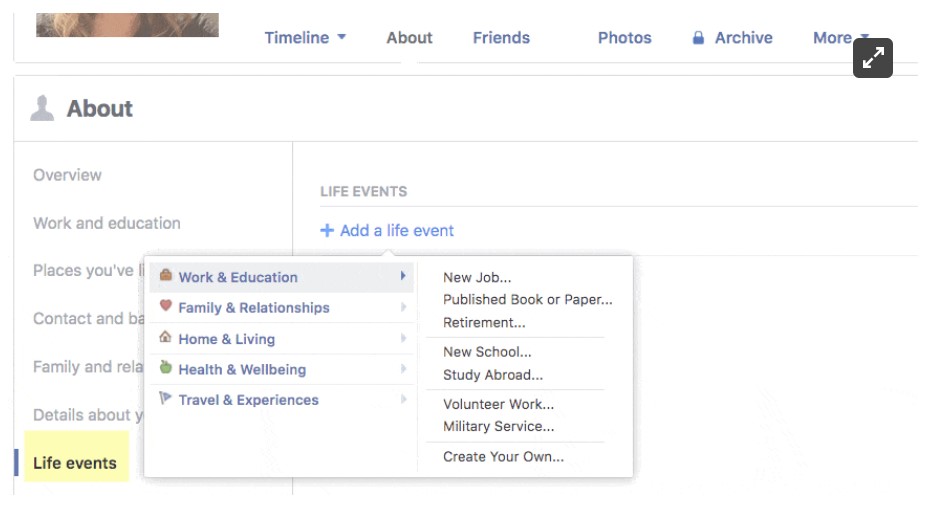939x506 pixels.
Task: Click the Add a life event link
Action: coord(396,231)
